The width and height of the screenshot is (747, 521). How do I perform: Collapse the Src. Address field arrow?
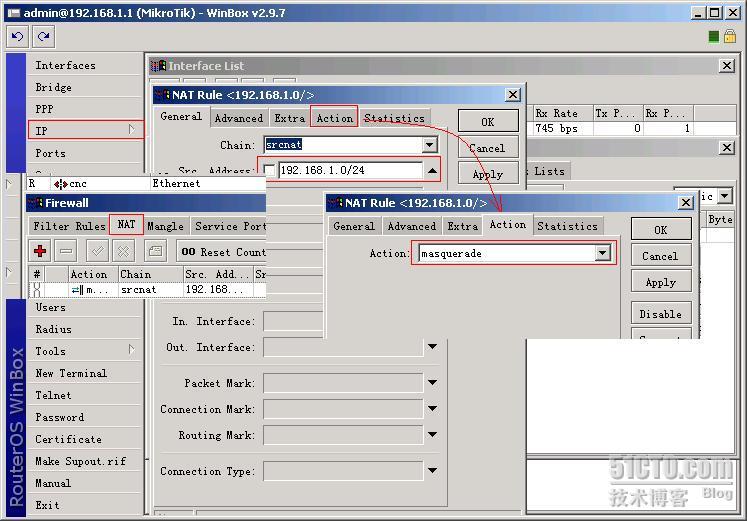pyautogui.click(x=432, y=170)
